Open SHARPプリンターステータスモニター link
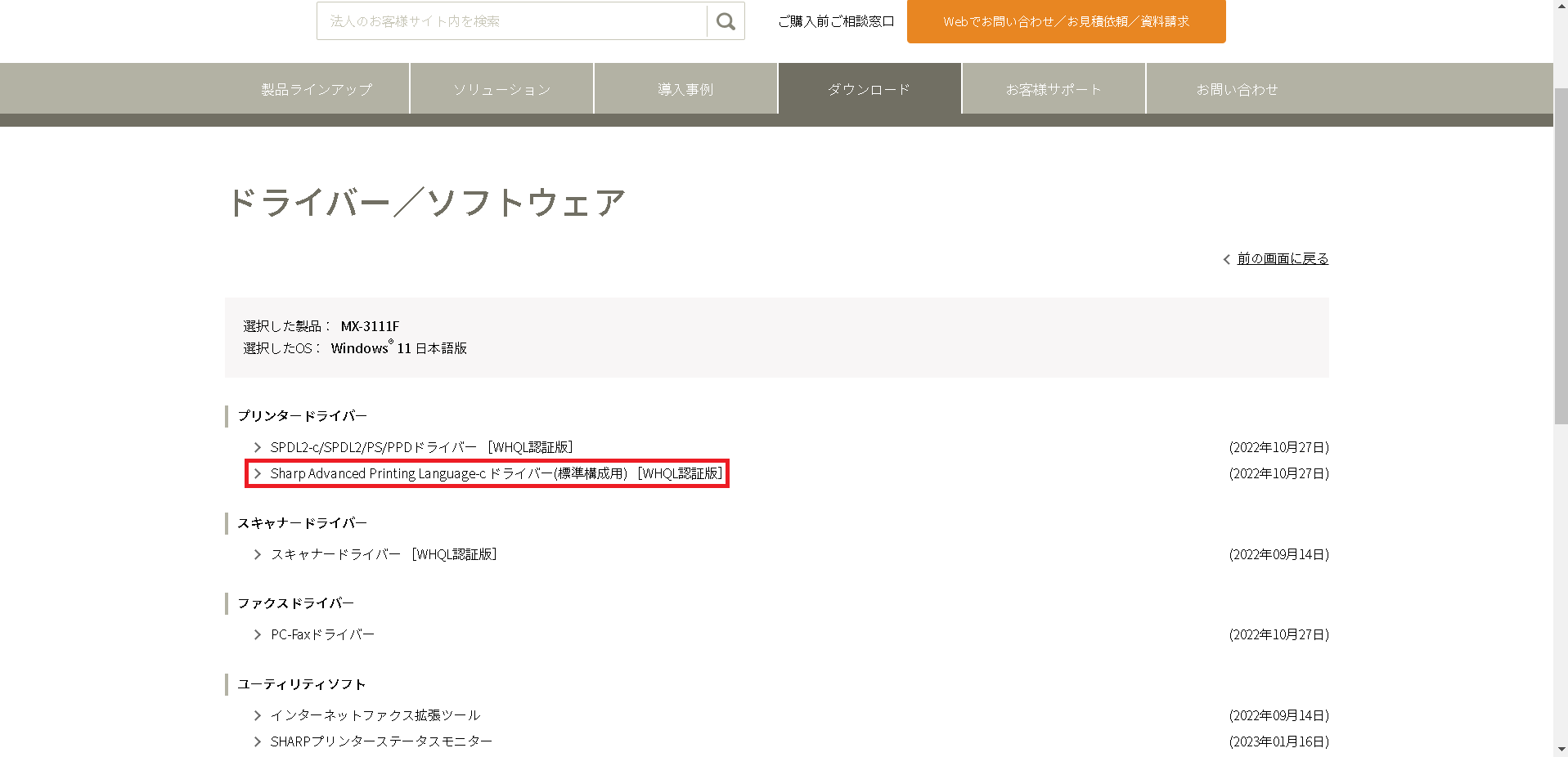The width and height of the screenshot is (1568, 757). click(x=381, y=741)
